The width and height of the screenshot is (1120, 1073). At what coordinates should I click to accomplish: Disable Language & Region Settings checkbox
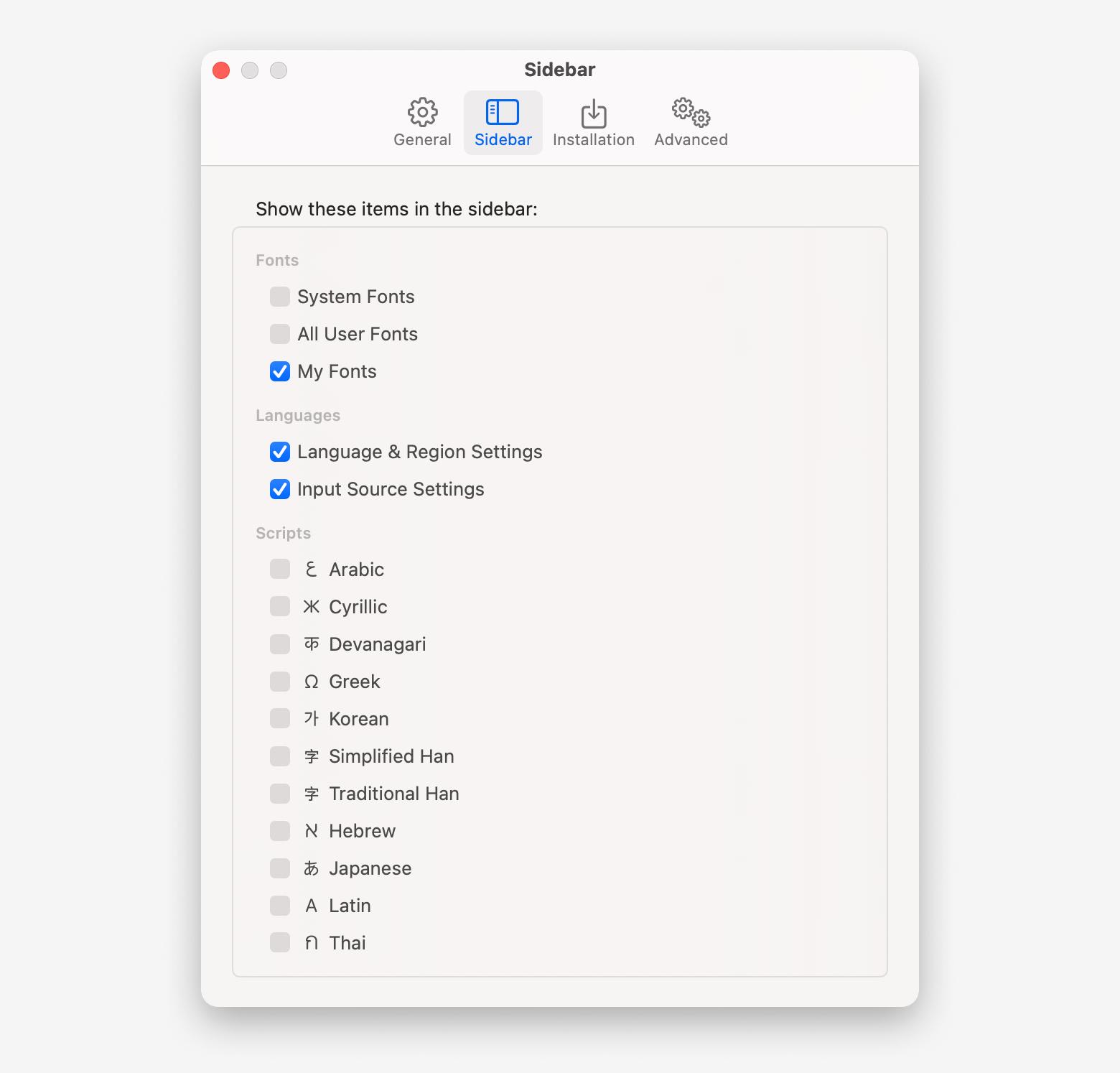[x=280, y=452]
